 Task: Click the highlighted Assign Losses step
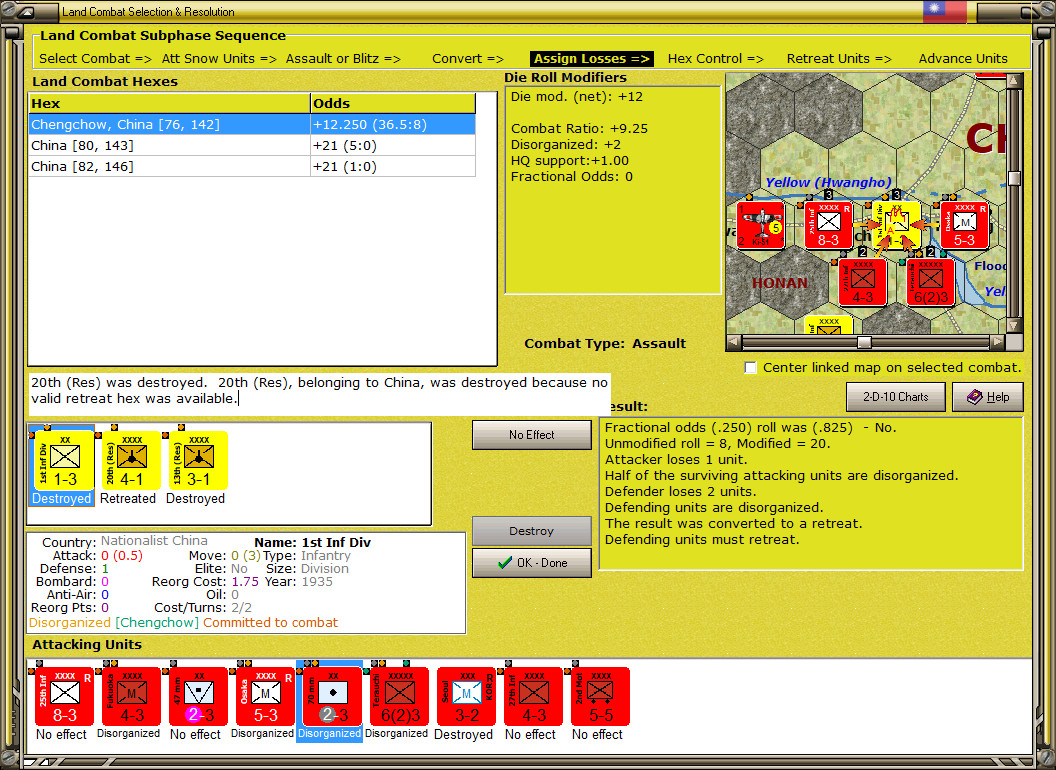click(592, 59)
